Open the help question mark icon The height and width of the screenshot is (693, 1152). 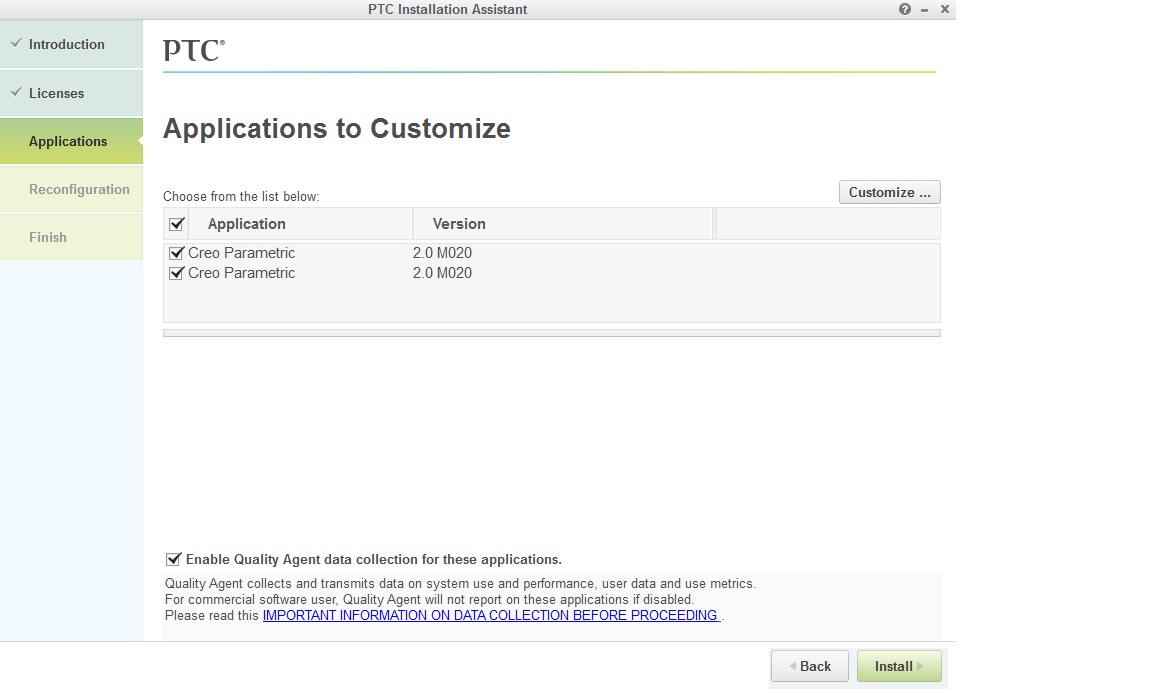904,10
